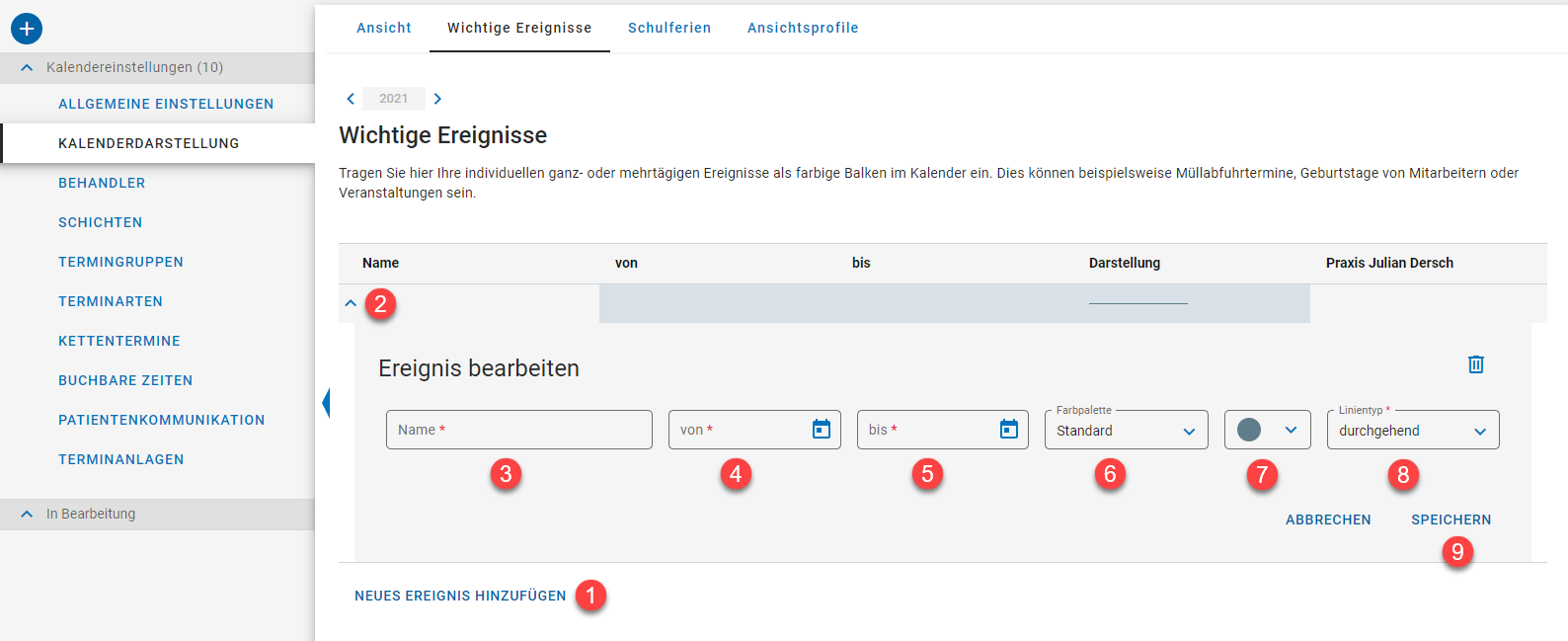This screenshot has height=641, width=1568.
Task: Click the blue plus add button
Action: click(27, 29)
